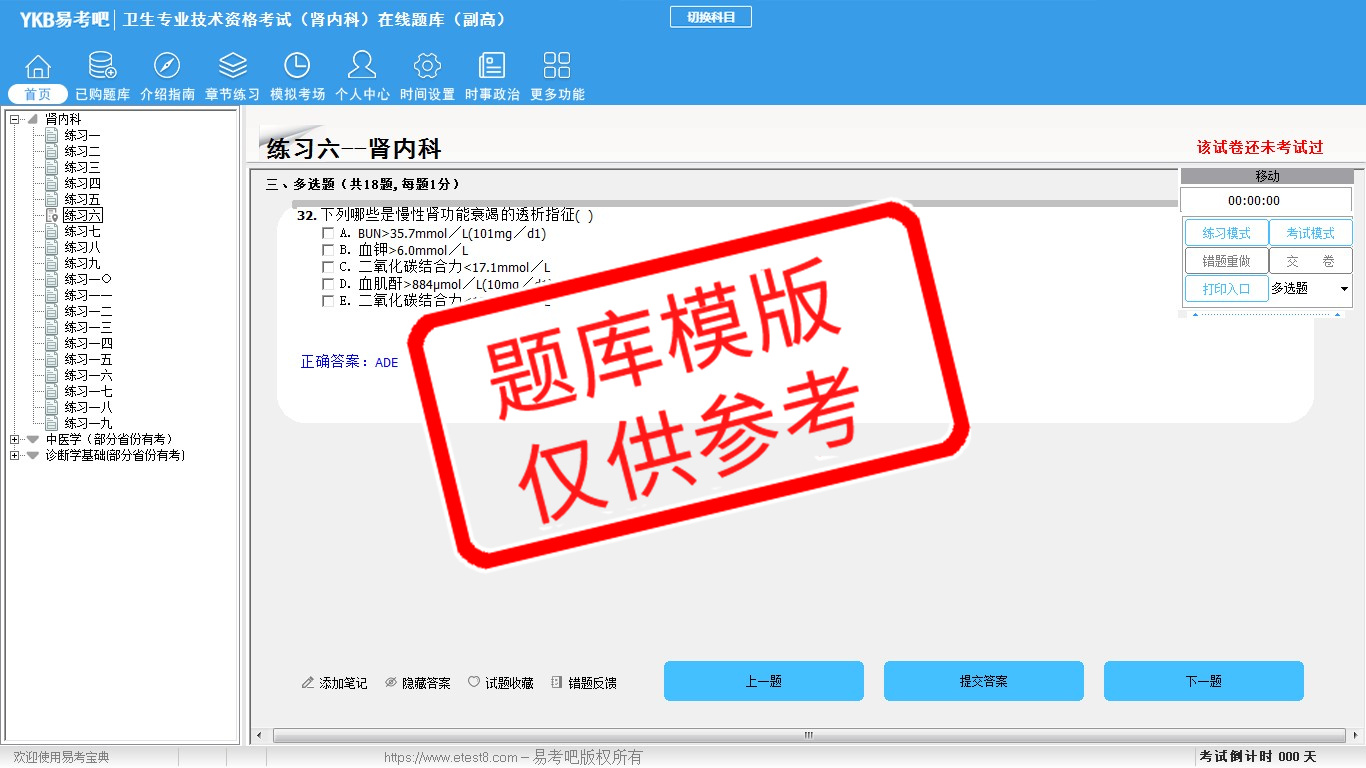This screenshot has width=1366, height=768.
Task: Check option C 二氧化碳结合力 checkbox
Action: click(x=328, y=267)
